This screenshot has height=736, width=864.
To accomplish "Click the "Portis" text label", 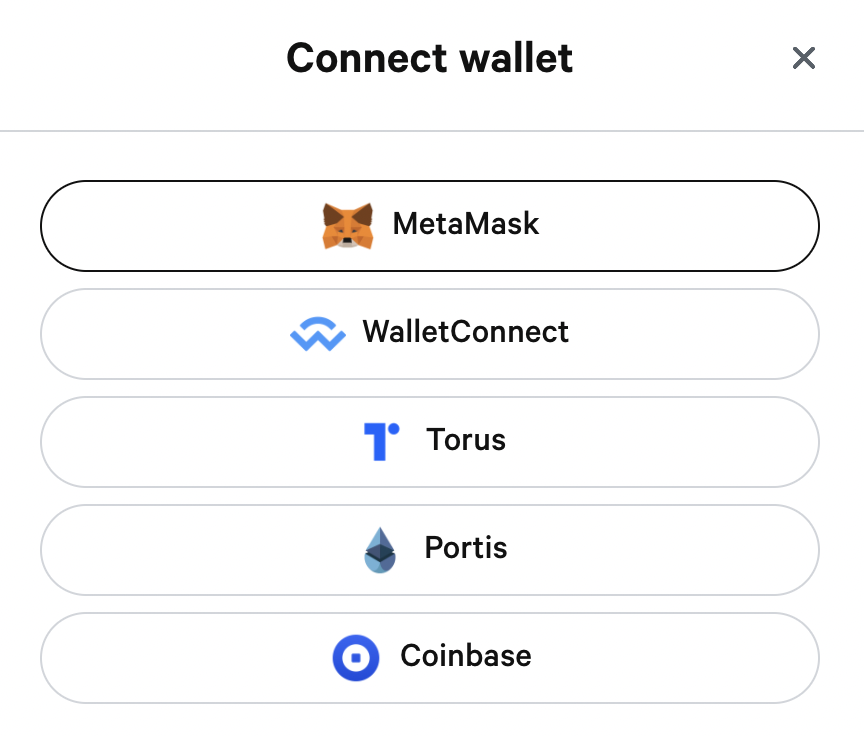I will point(466,548).
